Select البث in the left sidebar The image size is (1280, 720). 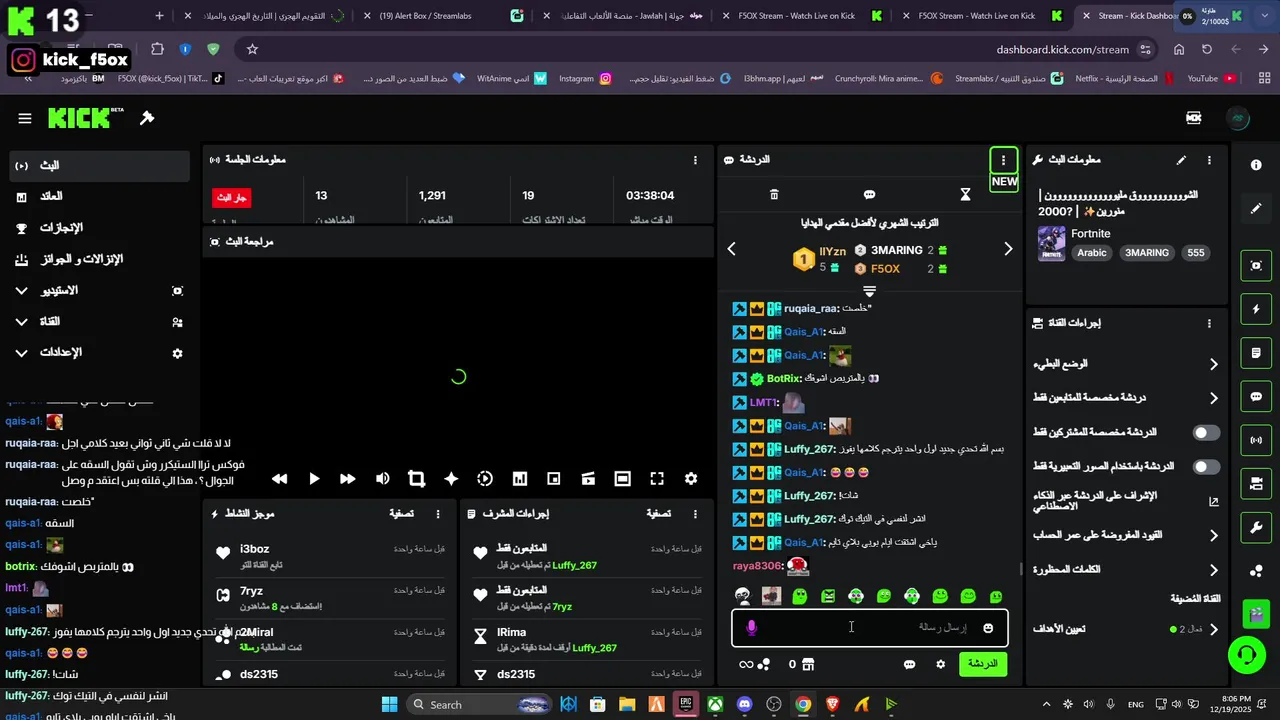pos(99,166)
